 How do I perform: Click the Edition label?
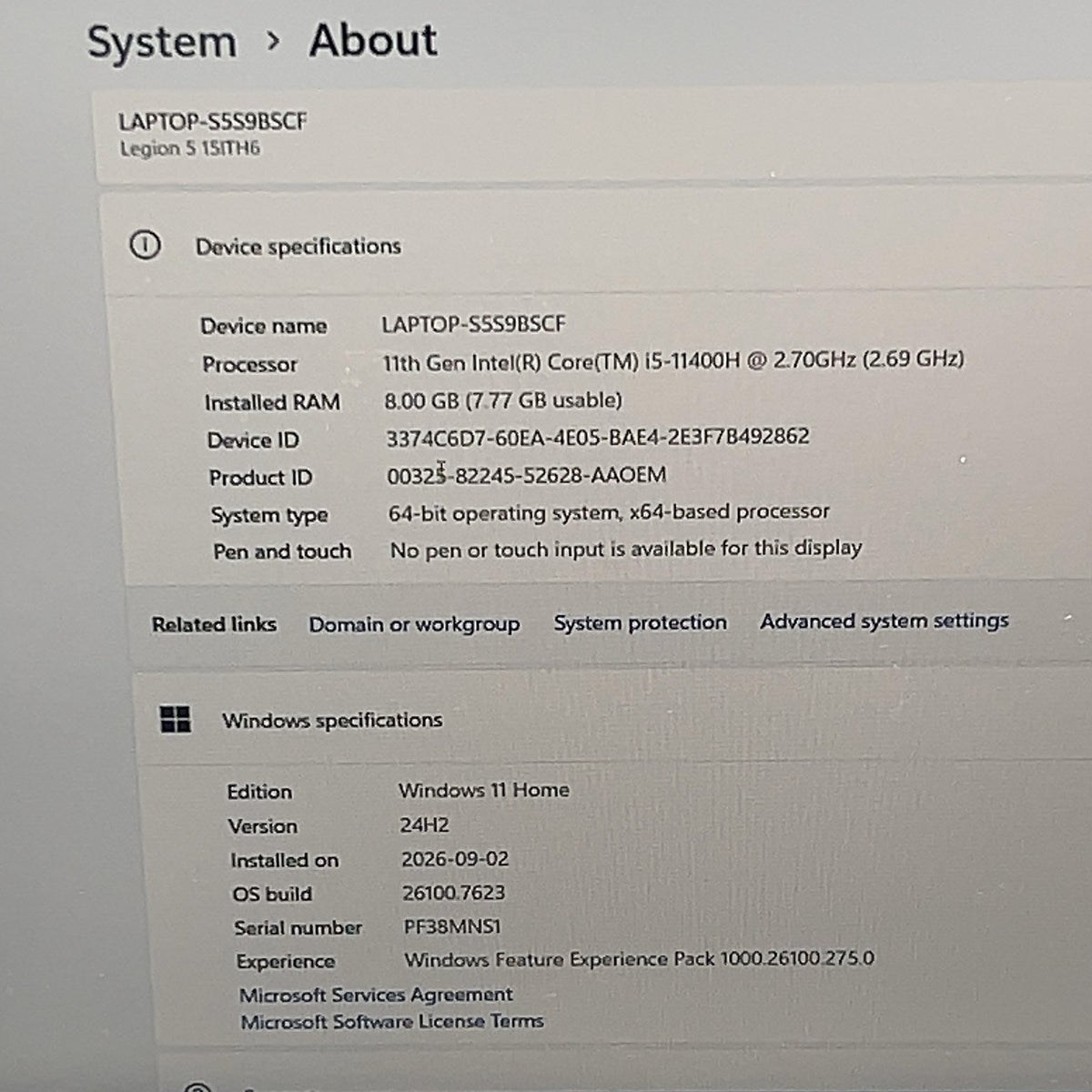(x=259, y=792)
